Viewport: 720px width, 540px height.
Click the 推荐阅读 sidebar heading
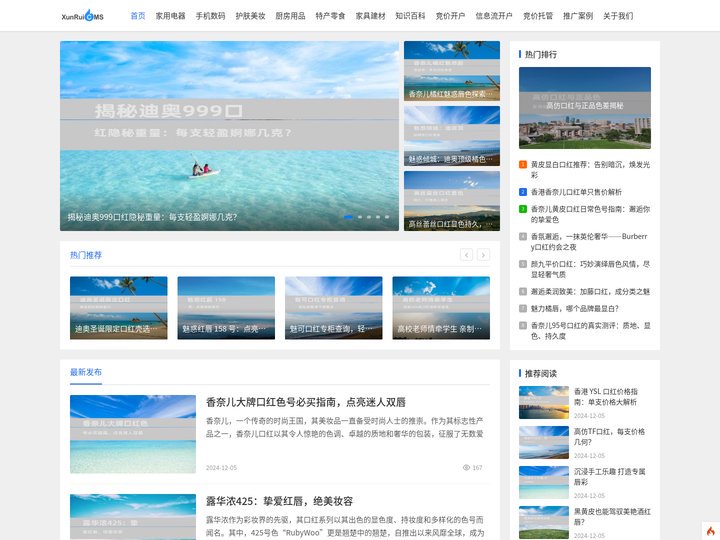click(540, 373)
